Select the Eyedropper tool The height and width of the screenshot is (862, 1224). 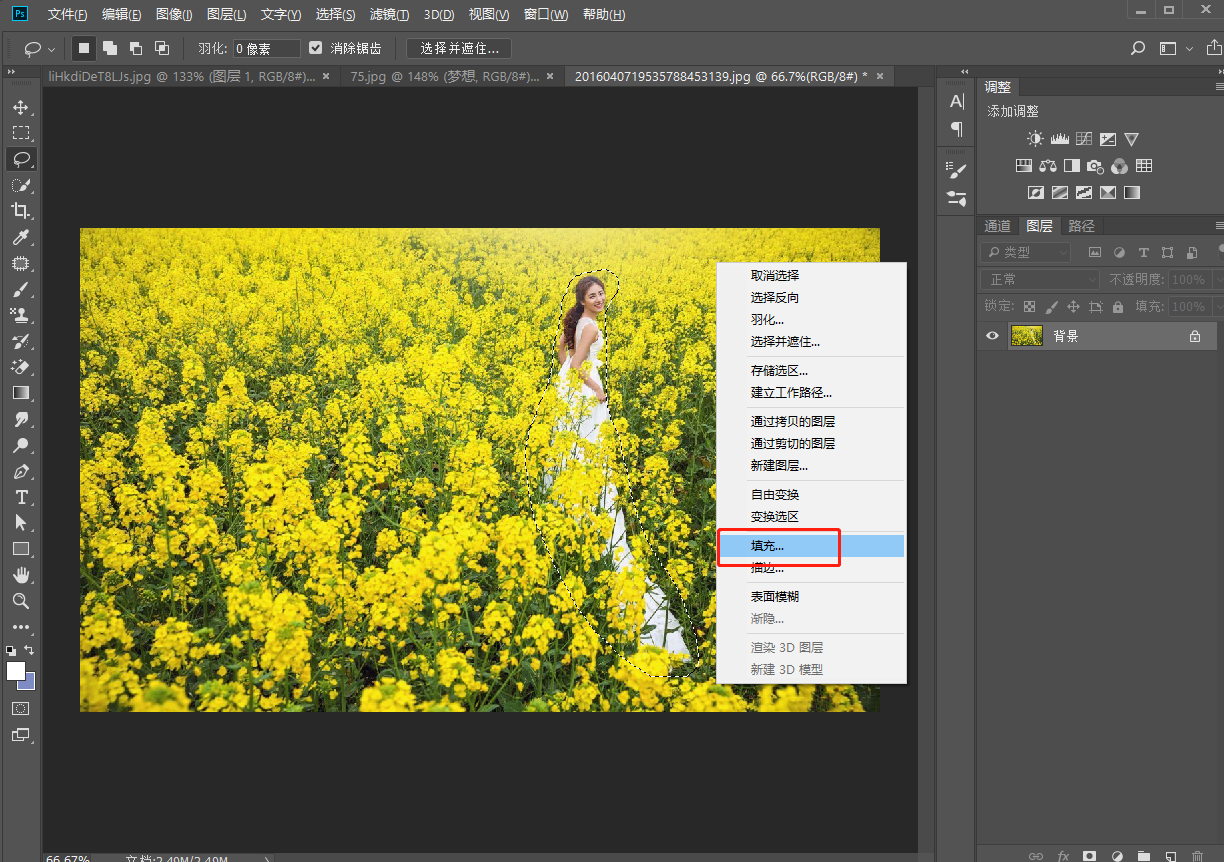(21, 237)
